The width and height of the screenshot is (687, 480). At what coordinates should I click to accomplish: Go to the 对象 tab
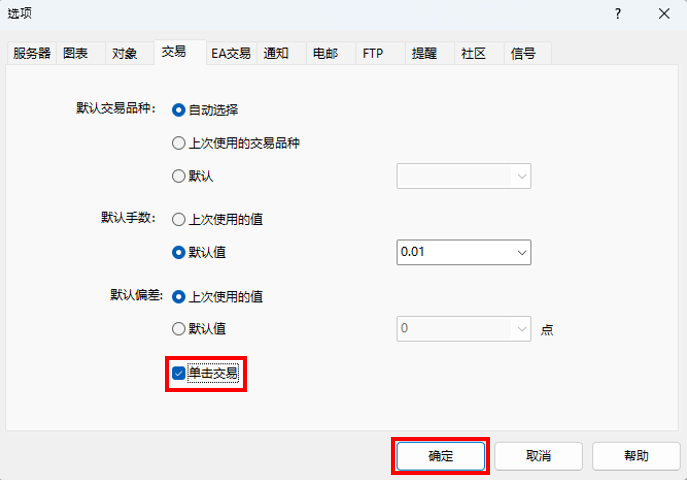tap(125, 54)
